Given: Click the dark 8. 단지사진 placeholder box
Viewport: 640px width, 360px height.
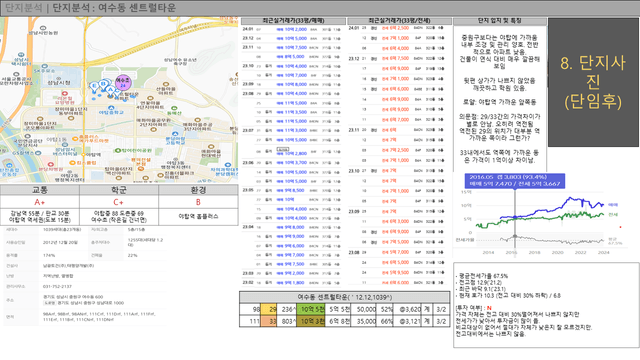Looking at the screenshot, I should [593, 82].
